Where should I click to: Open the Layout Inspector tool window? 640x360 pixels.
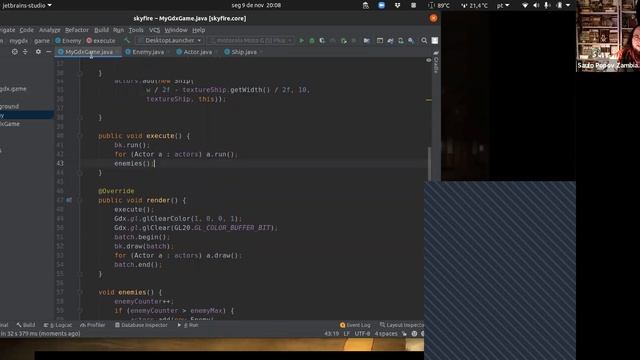(x=402, y=325)
